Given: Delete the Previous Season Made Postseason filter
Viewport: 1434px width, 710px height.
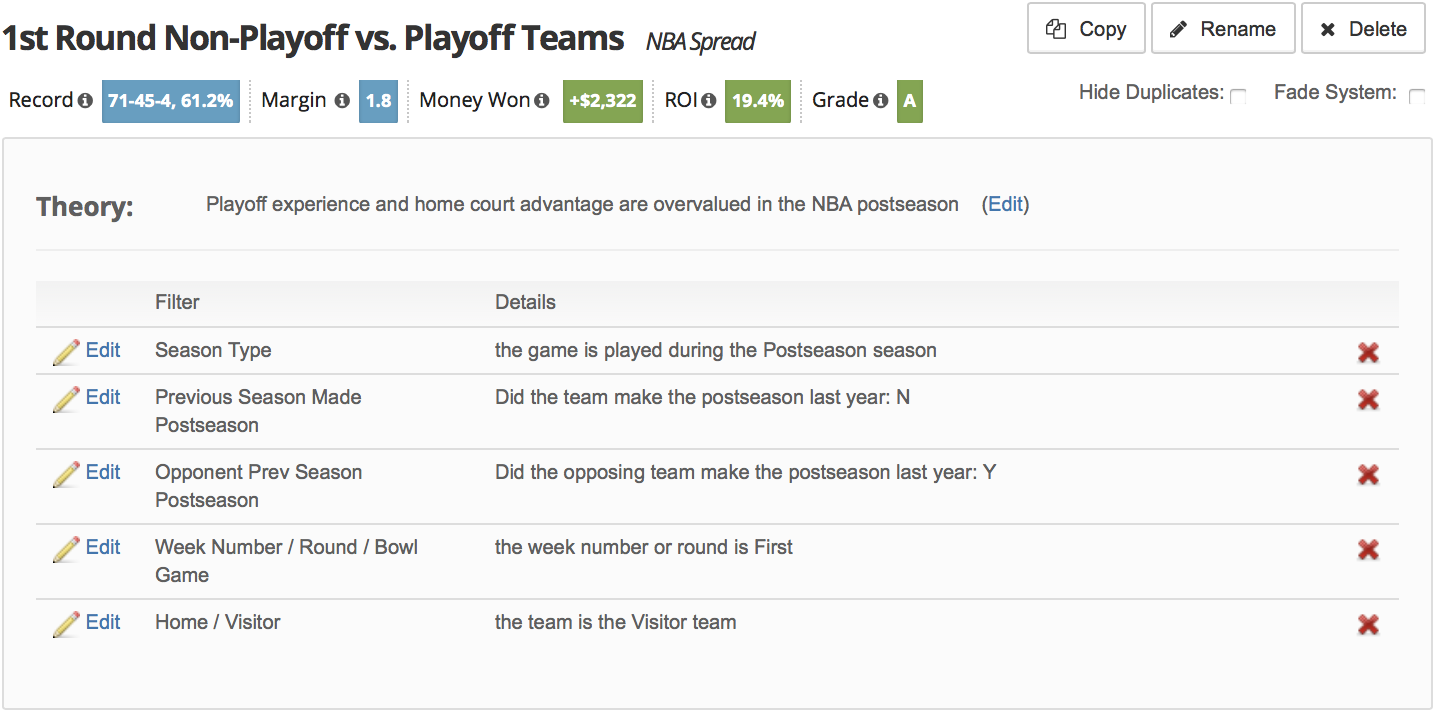Looking at the screenshot, I should pyautogui.click(x=1368, y=400).
